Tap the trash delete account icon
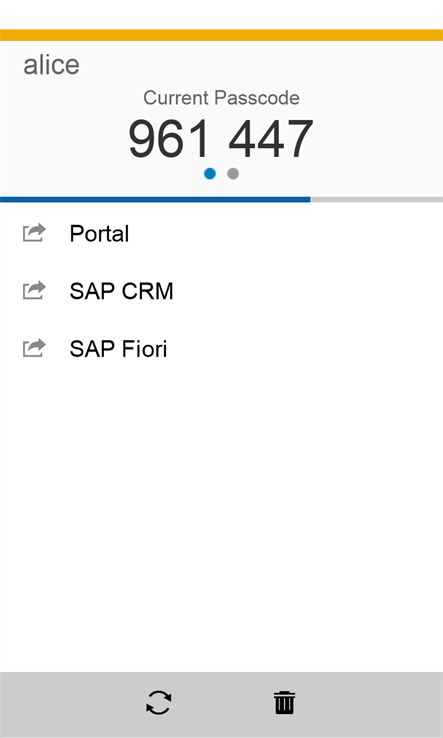This screenshot has width=443, height=738. [x=285, y=703]
